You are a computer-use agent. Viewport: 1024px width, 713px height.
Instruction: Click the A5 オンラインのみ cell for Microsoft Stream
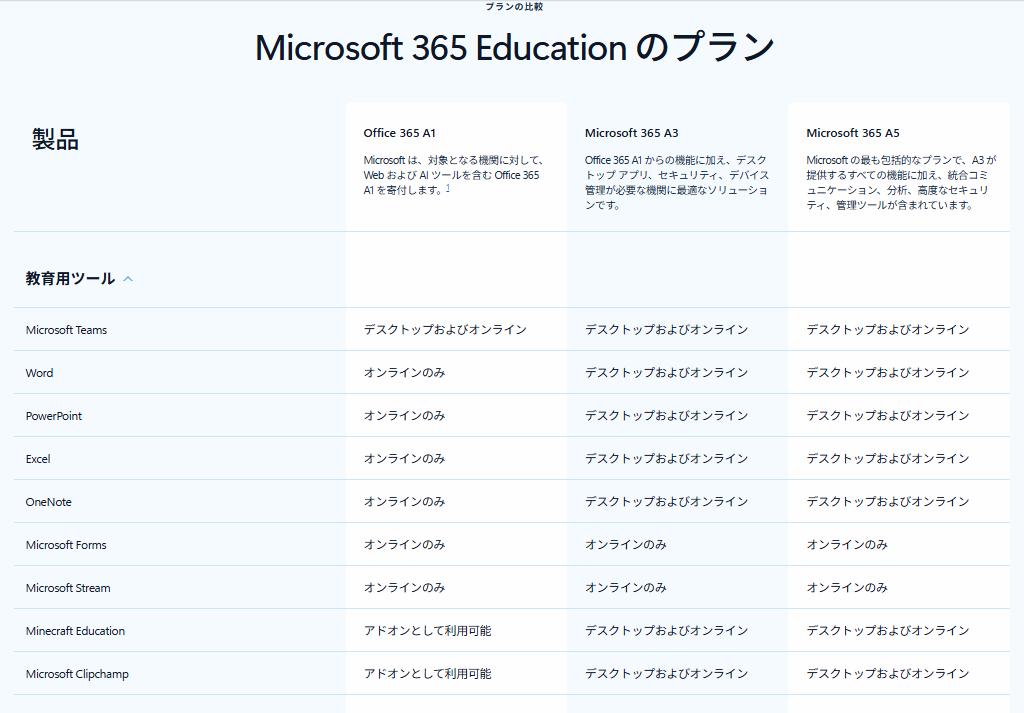click(x=847, y=588)
